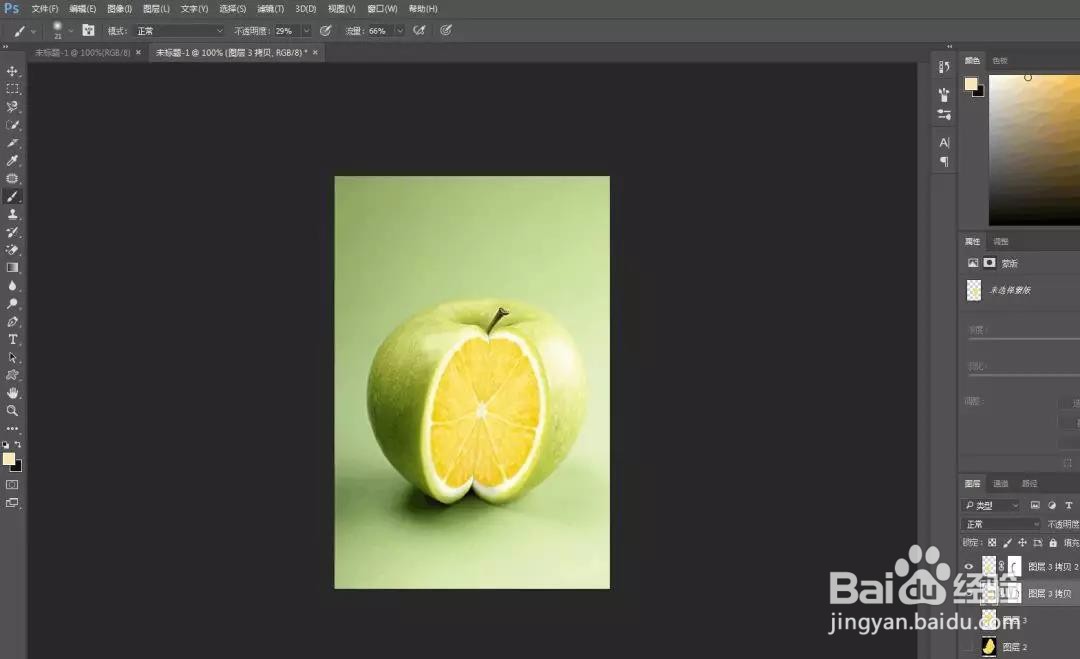Select the Clone Stamp tool
Screen dimensions: 1080x659
(x=12, y=214)
